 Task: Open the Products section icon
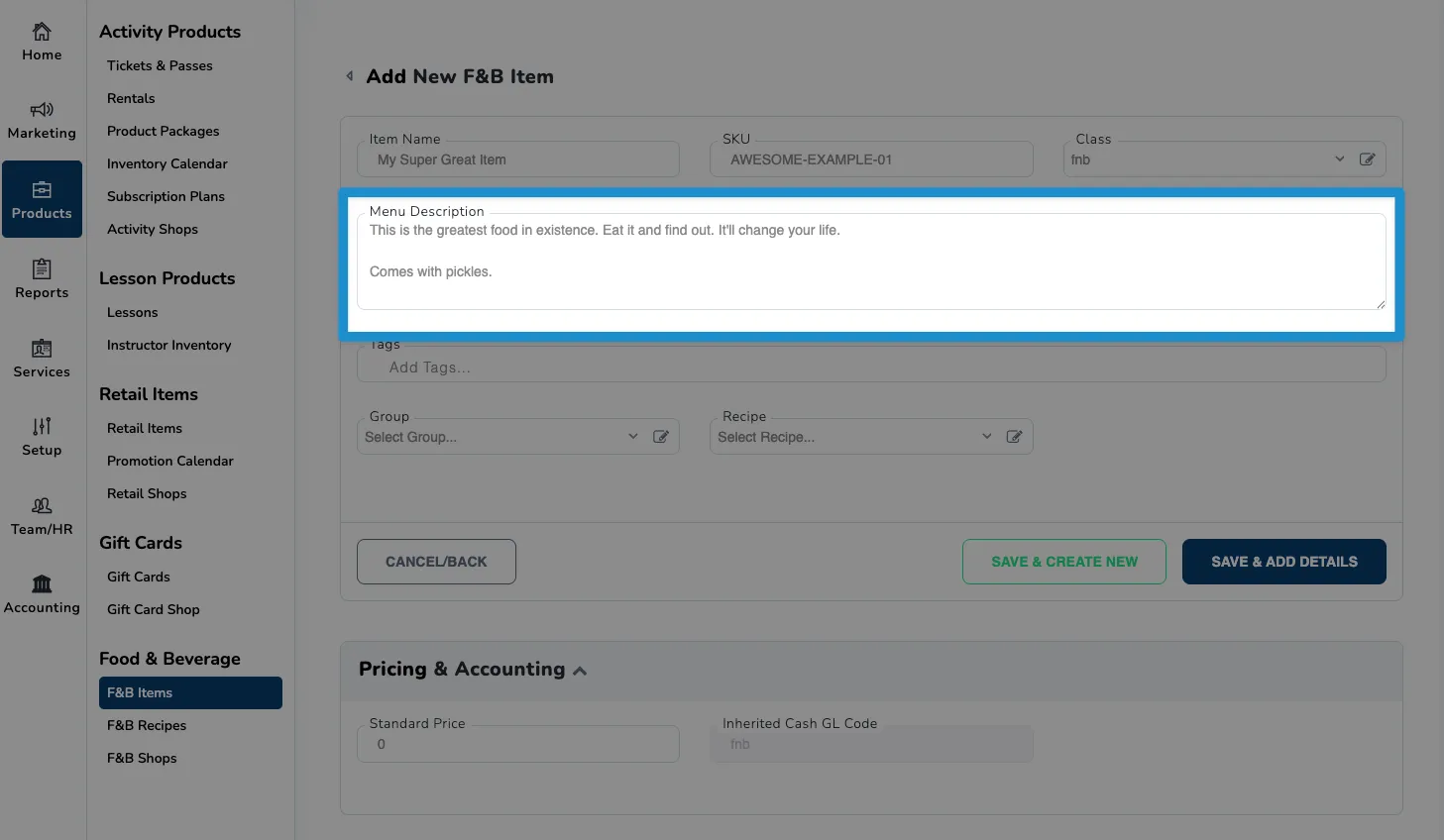pyautogui.click(x=42, y=189)
